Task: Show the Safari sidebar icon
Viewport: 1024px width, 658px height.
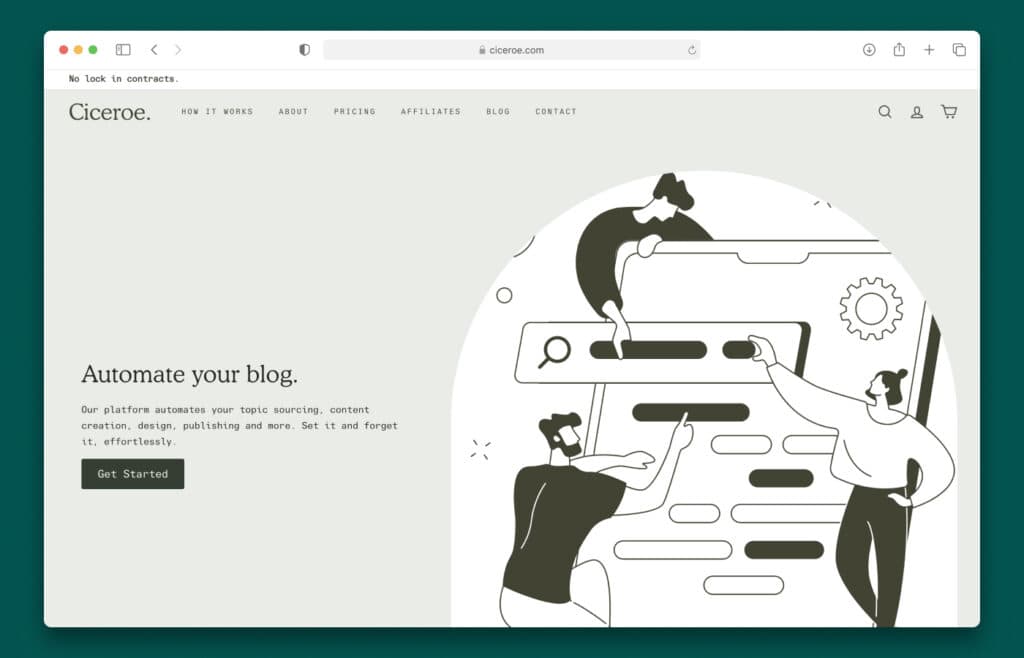Action: [122, 49]
